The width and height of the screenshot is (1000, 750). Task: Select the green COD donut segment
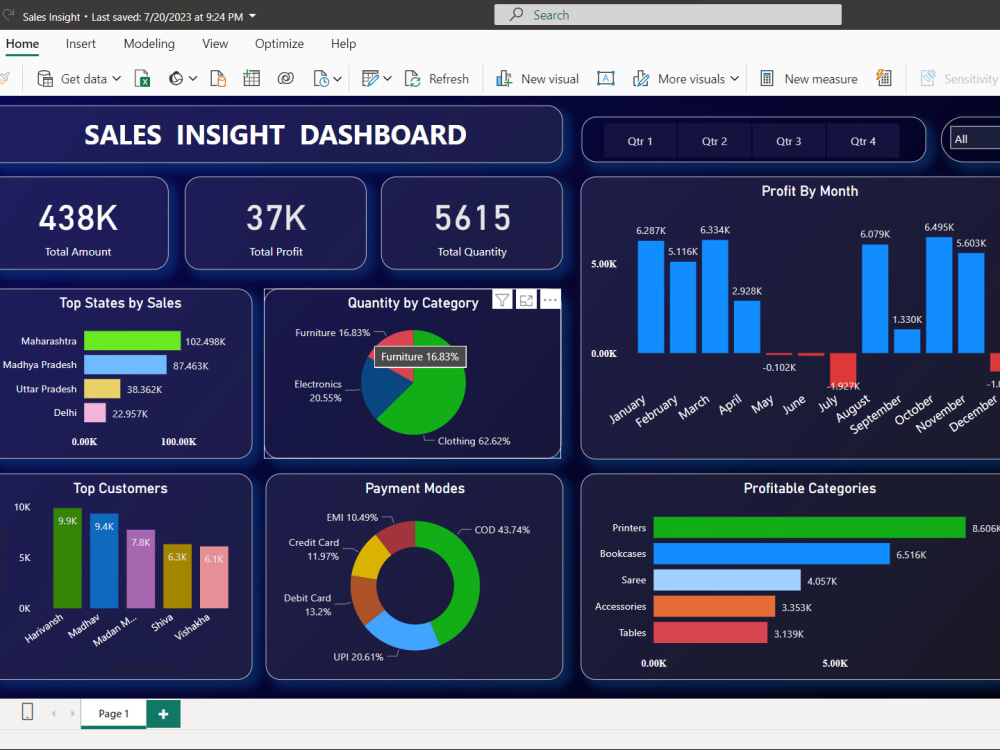pos(462,574)
